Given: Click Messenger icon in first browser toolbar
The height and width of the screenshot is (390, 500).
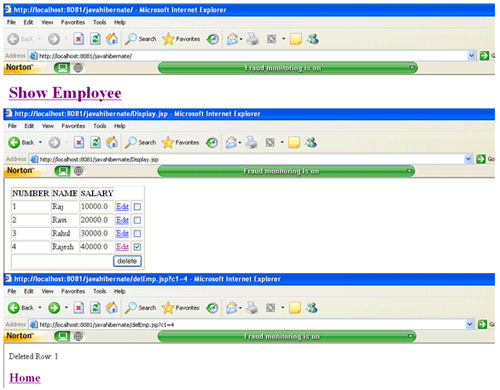Looking at the screenshot, I should [x=312, y=39].
